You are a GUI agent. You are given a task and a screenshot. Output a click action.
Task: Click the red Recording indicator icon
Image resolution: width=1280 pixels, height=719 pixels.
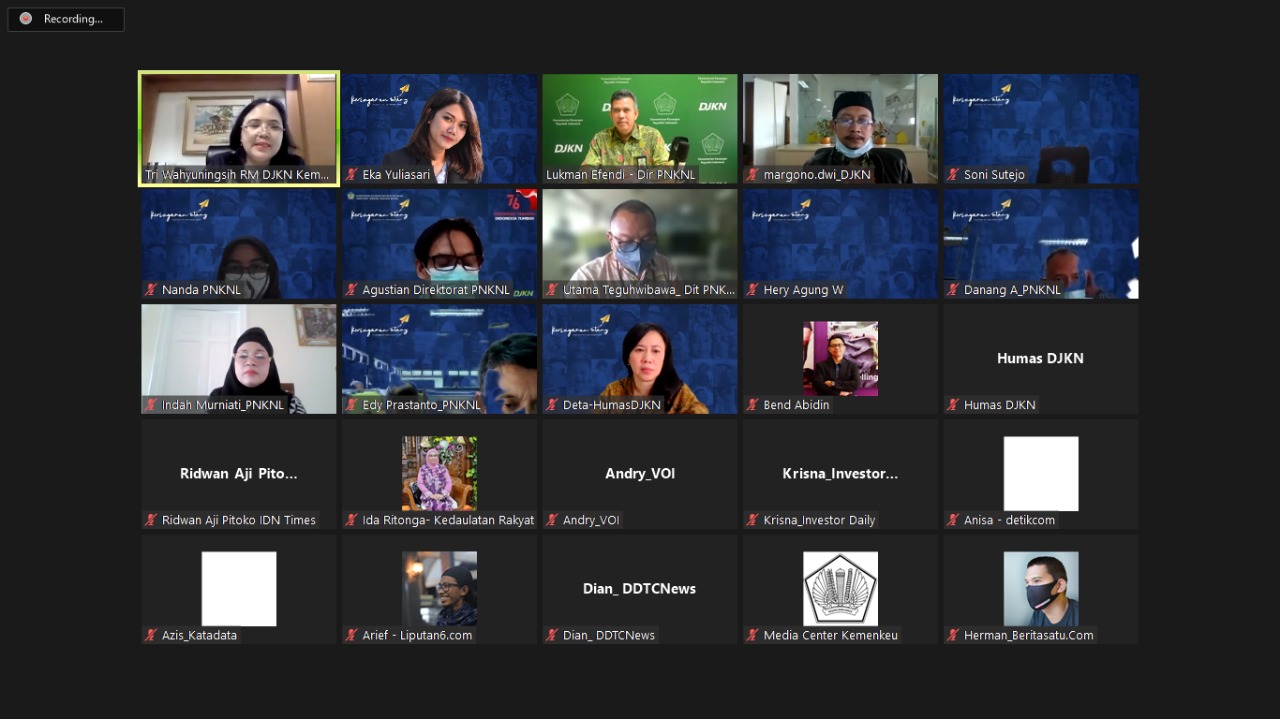pos(26,19)
